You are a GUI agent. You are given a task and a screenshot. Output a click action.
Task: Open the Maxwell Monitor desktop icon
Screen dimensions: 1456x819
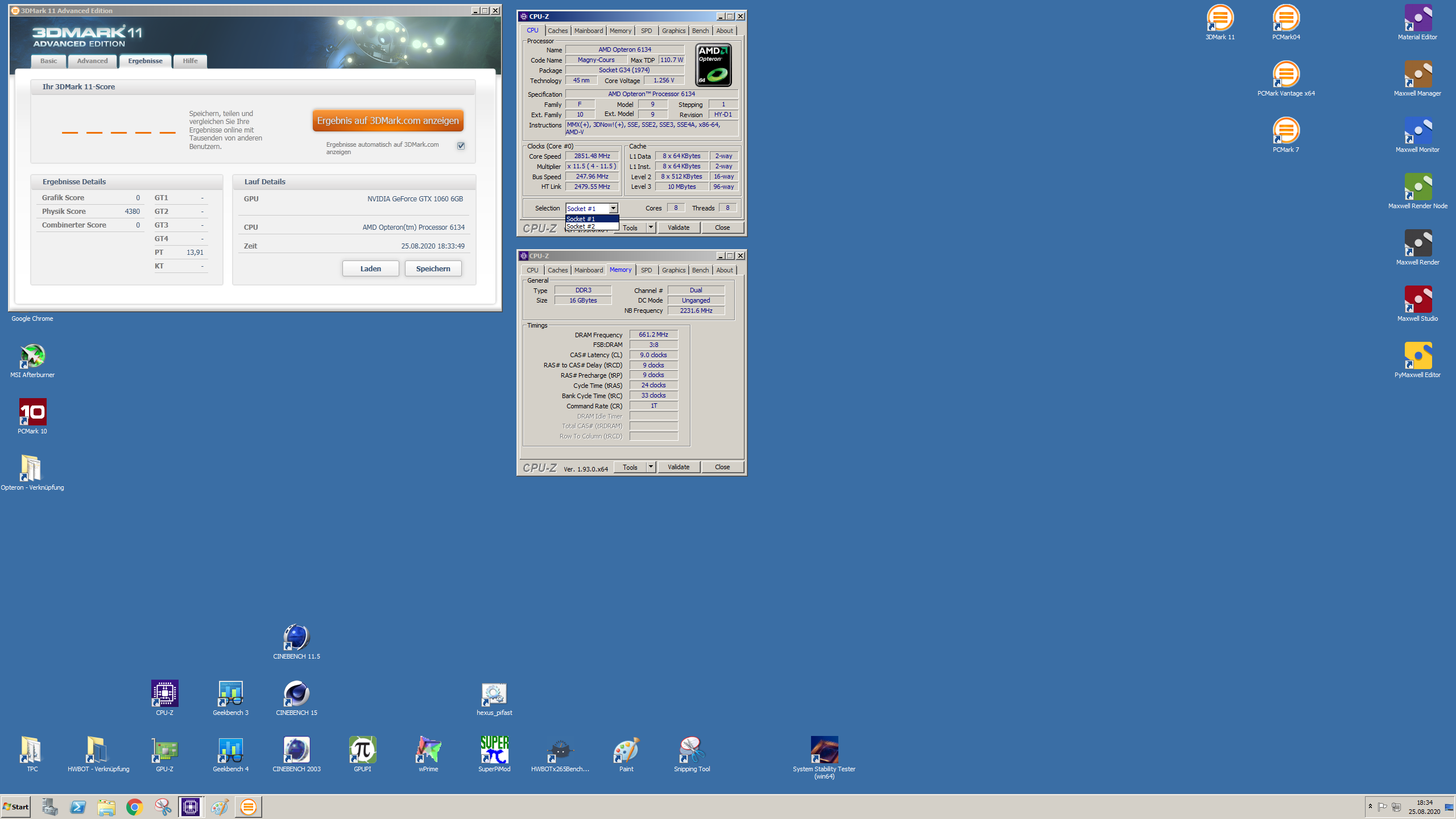(x=1417, y=135)
